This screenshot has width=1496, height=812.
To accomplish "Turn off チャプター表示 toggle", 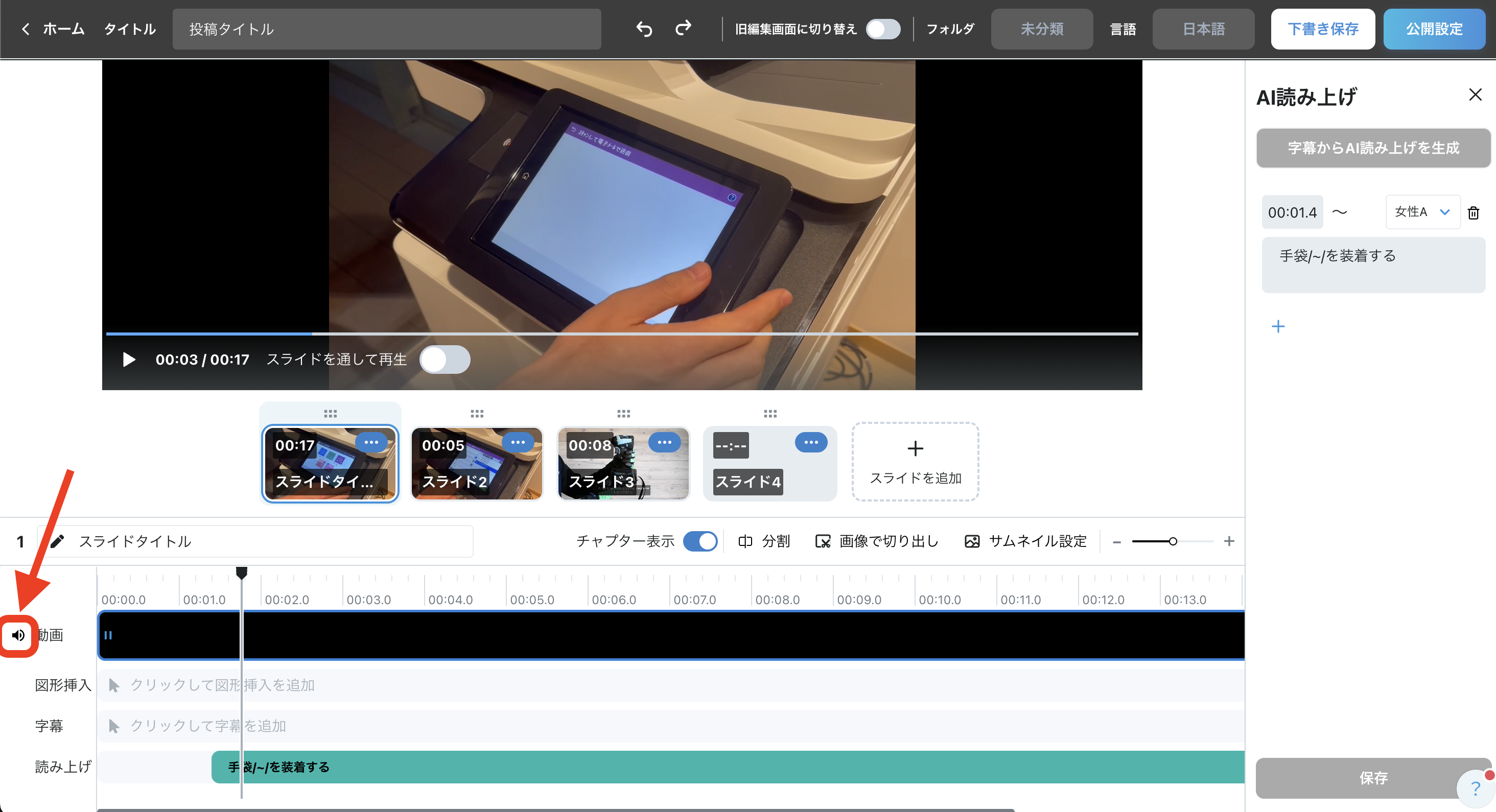I will (700, 541).
